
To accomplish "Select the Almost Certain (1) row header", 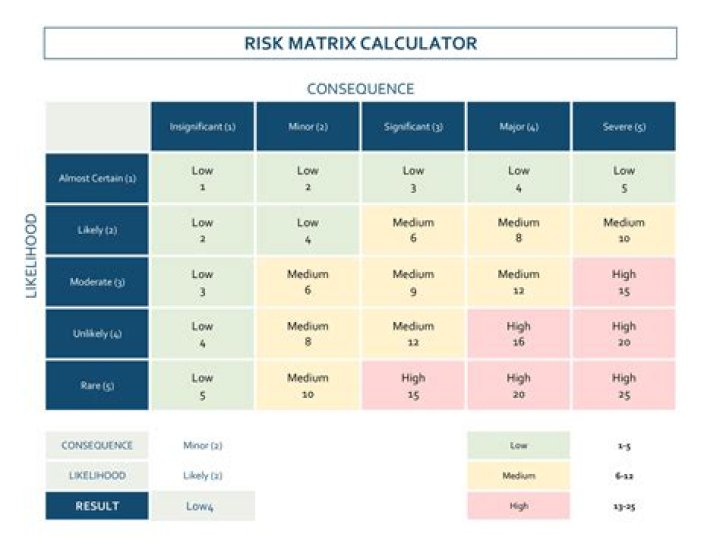I will coord(97,179).
